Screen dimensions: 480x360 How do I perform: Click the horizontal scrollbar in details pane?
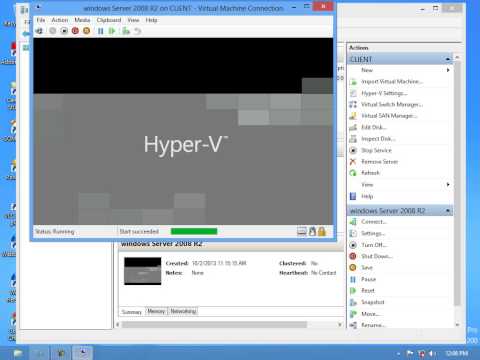click(x=214, y=325)
